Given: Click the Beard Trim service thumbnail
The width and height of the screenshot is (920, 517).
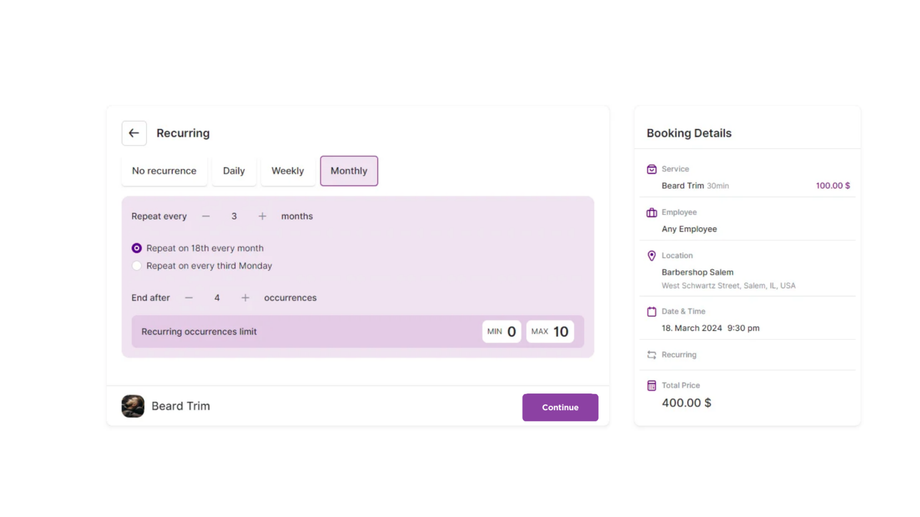Looking at the screenshot, I should (x=133, y=406).
